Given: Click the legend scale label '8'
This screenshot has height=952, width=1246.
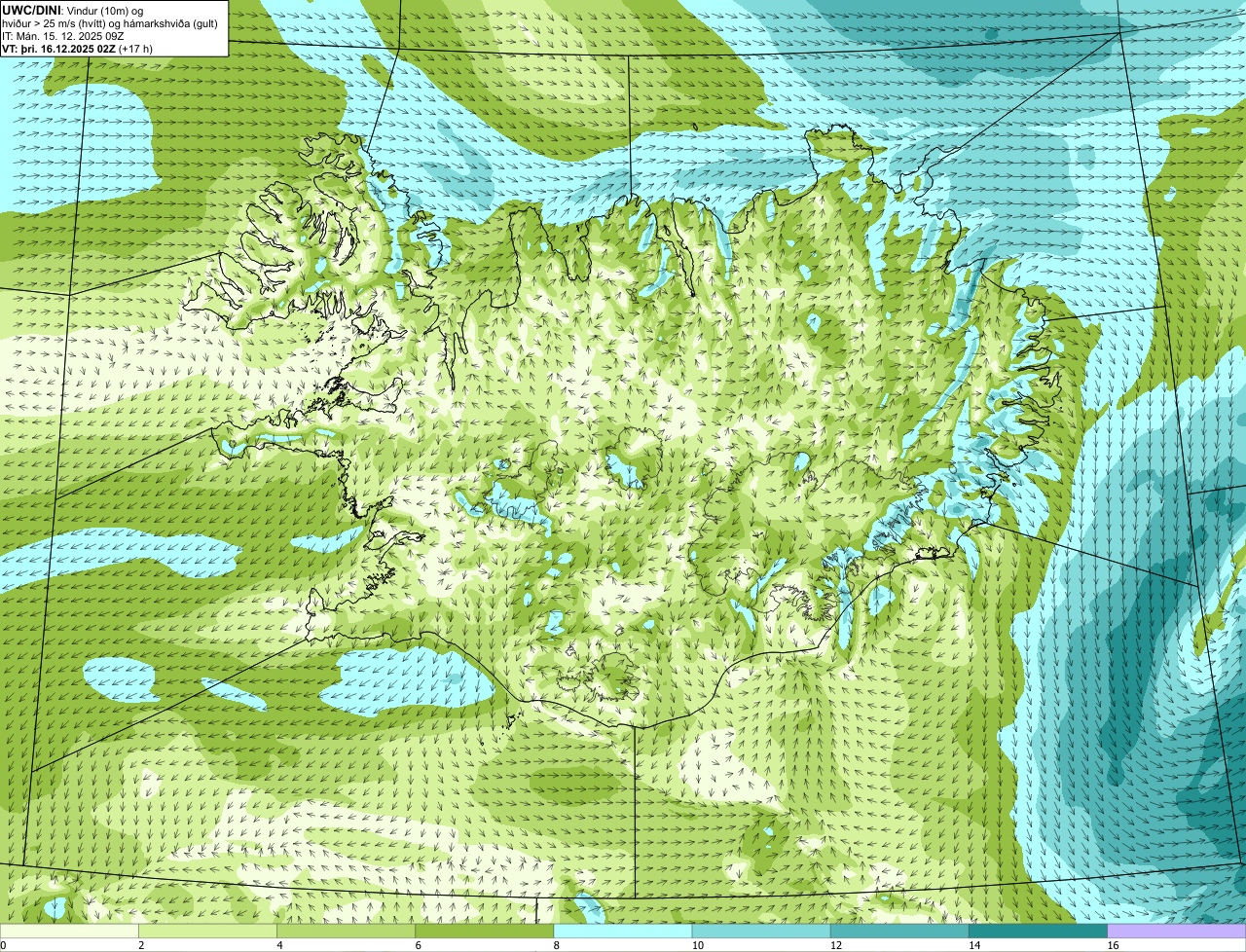Looking at the screenshot, I should tap(556, 945).
